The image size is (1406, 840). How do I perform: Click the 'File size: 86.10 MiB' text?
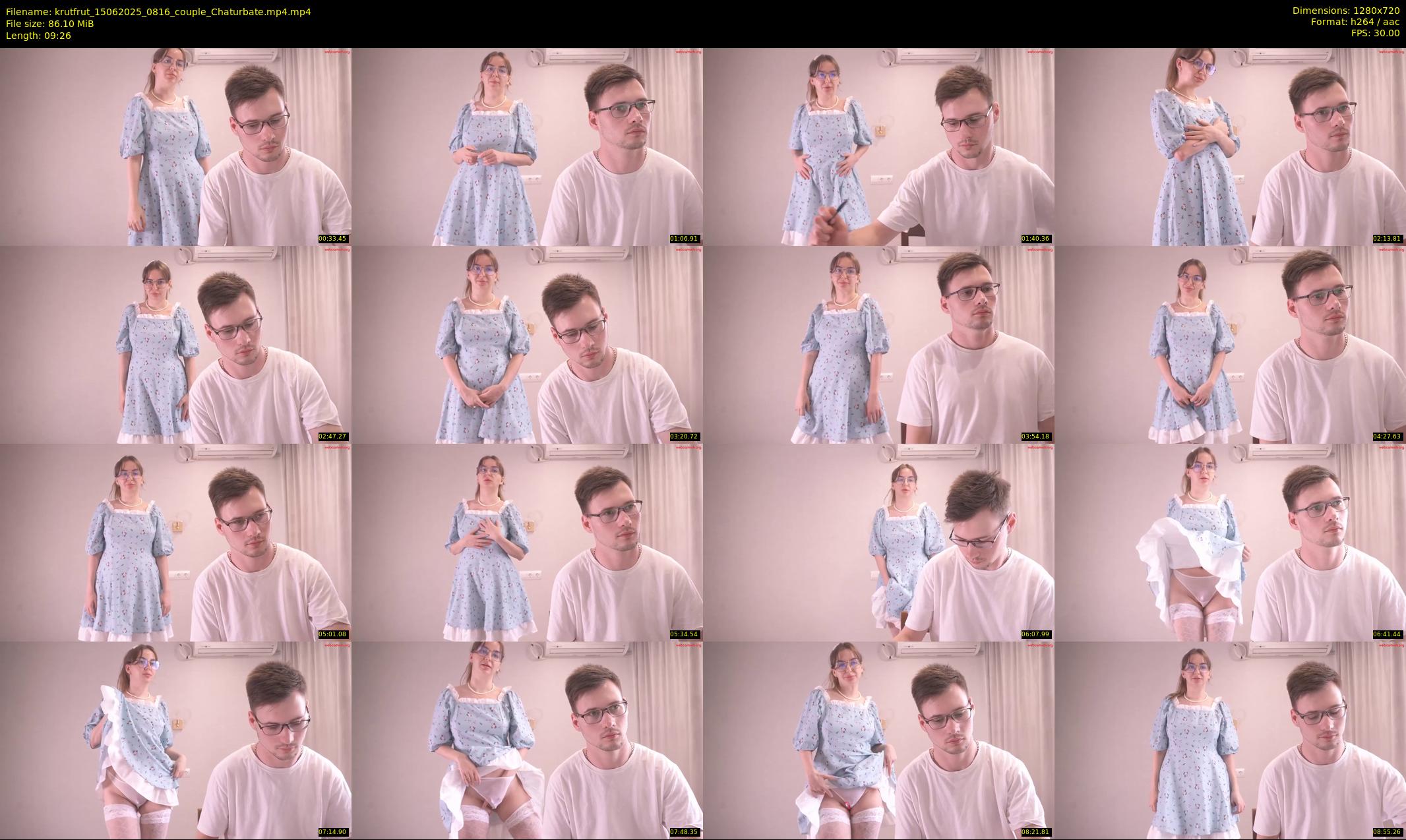tap(49, 24)
